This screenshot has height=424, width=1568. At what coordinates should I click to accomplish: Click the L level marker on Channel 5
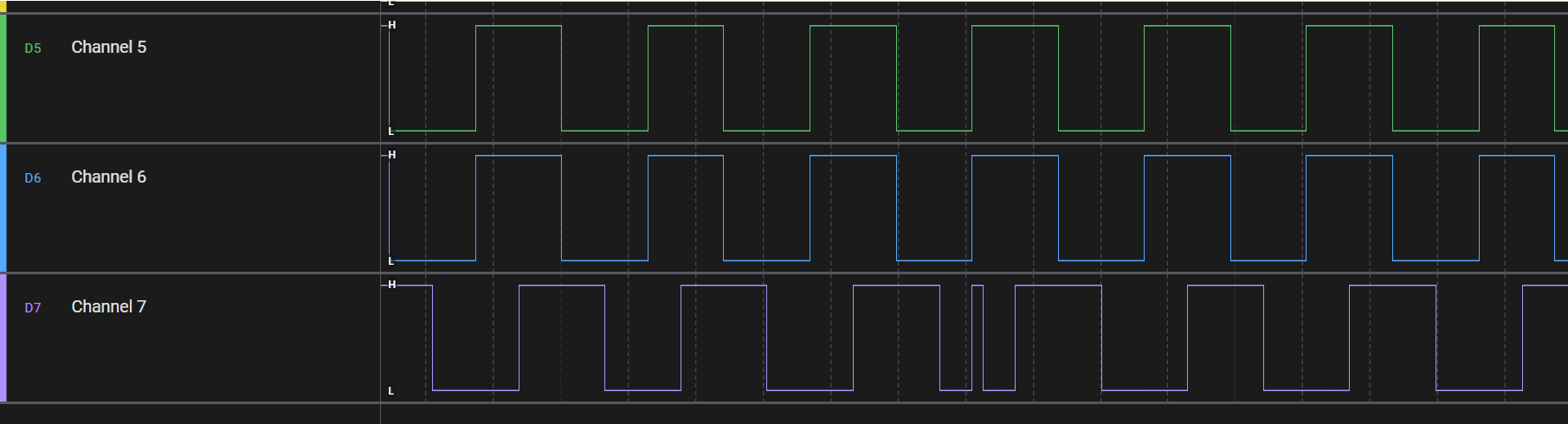[391, 132]
